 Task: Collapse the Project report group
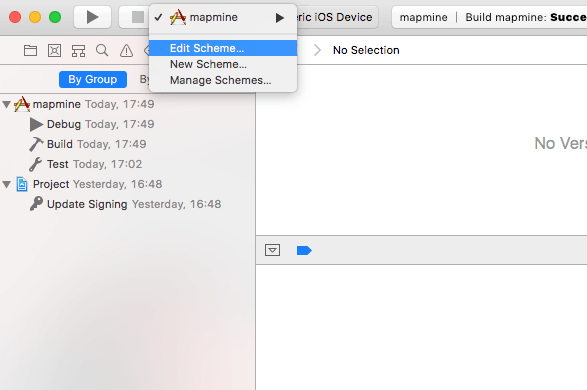pyautogui.click(x=6, y=184)
